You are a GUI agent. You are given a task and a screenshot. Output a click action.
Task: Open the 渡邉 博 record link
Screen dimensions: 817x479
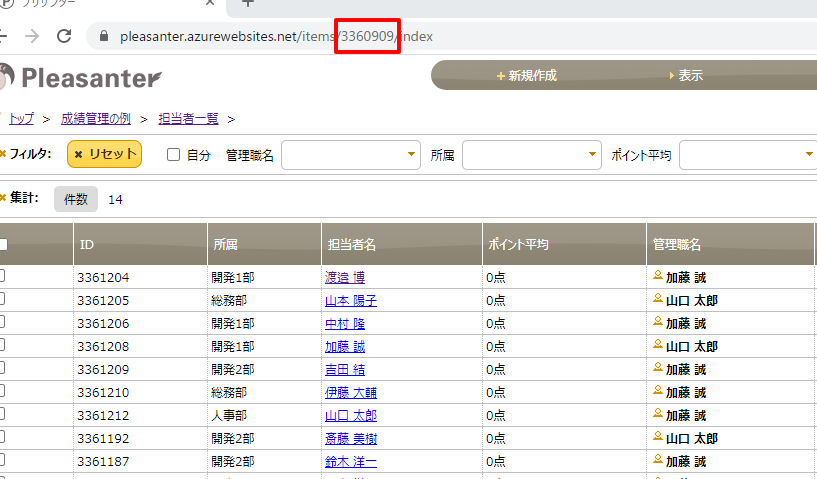click(345, 278)
